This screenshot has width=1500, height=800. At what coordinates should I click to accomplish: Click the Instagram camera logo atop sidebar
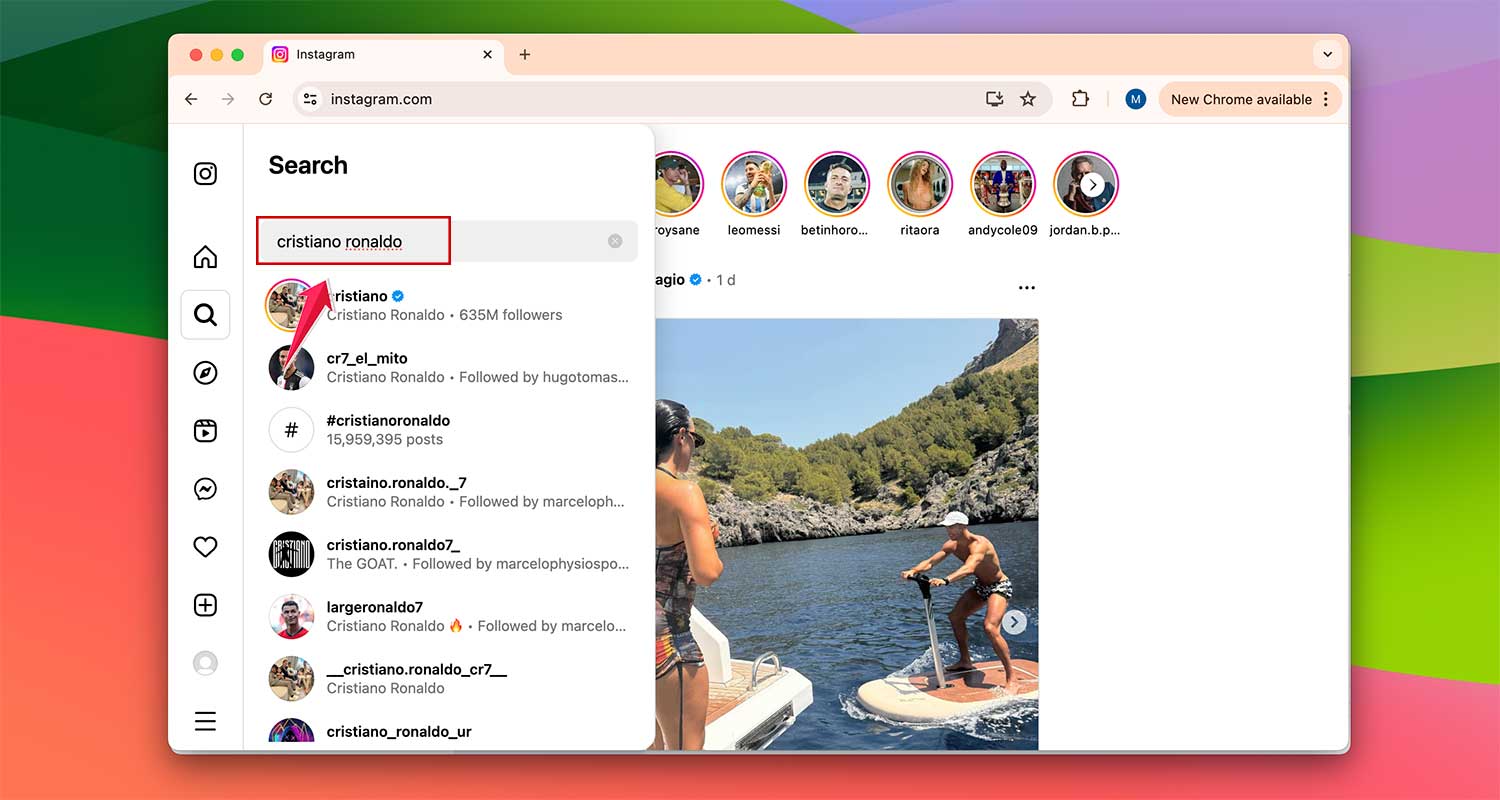[205, 173]
